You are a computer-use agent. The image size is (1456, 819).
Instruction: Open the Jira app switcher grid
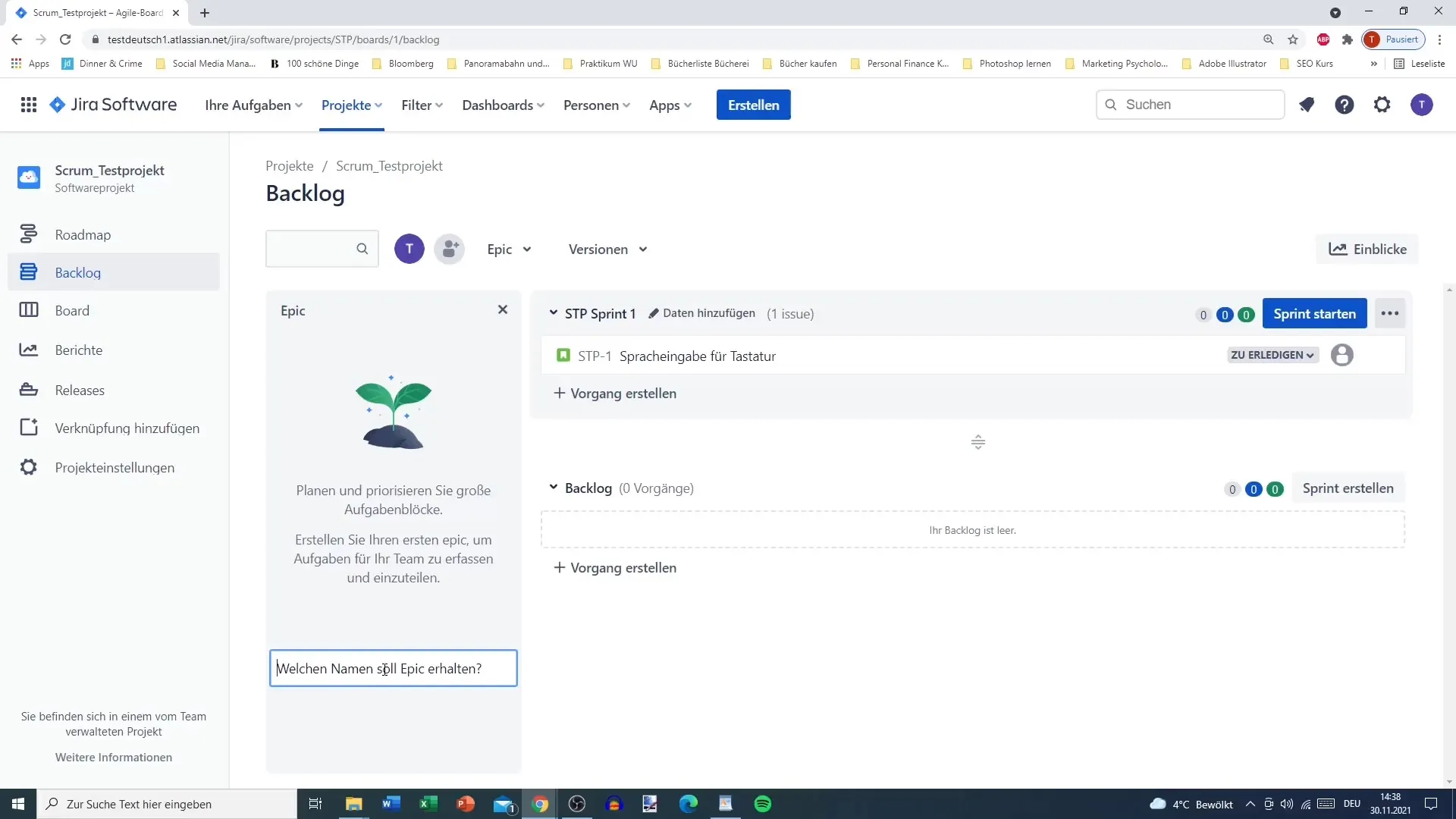[29, 105]
